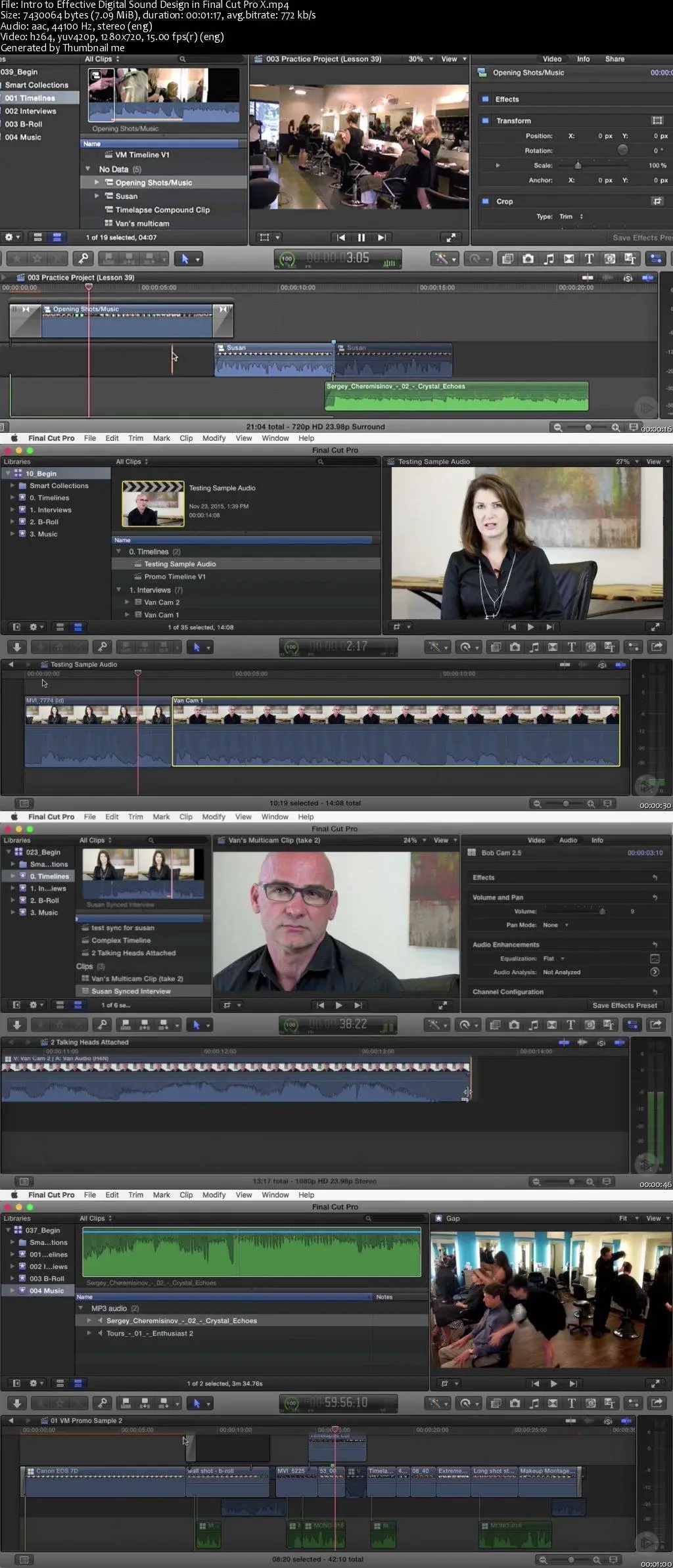Open Keyword Editor in the 003 Practice Project frame
Screen dimensions: 673x1568
pos(81,259)
